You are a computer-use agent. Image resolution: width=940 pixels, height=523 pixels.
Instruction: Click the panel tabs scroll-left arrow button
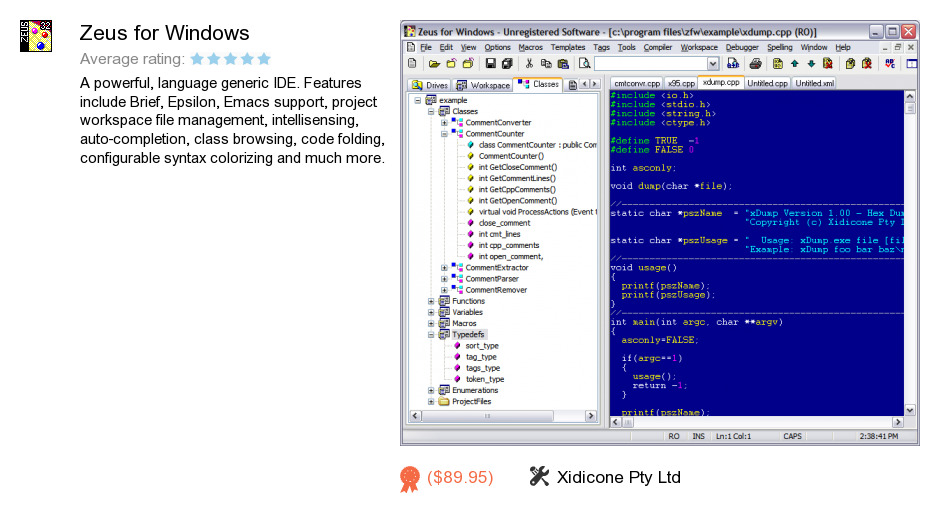(585, 84)
